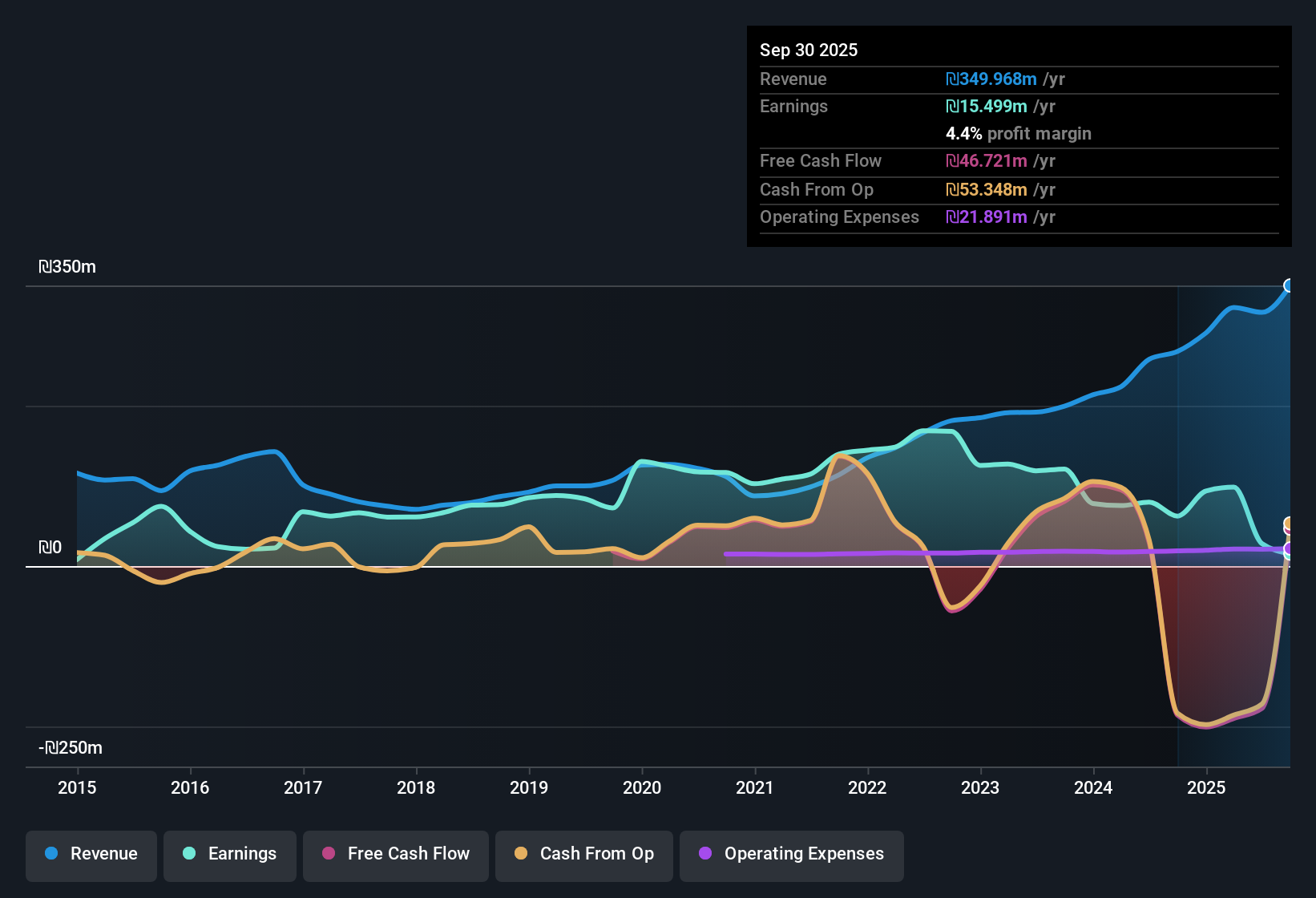1316x898 pixels.
Task: Select the pink Free Cash Flow dot icon
Action: point(327,854)
